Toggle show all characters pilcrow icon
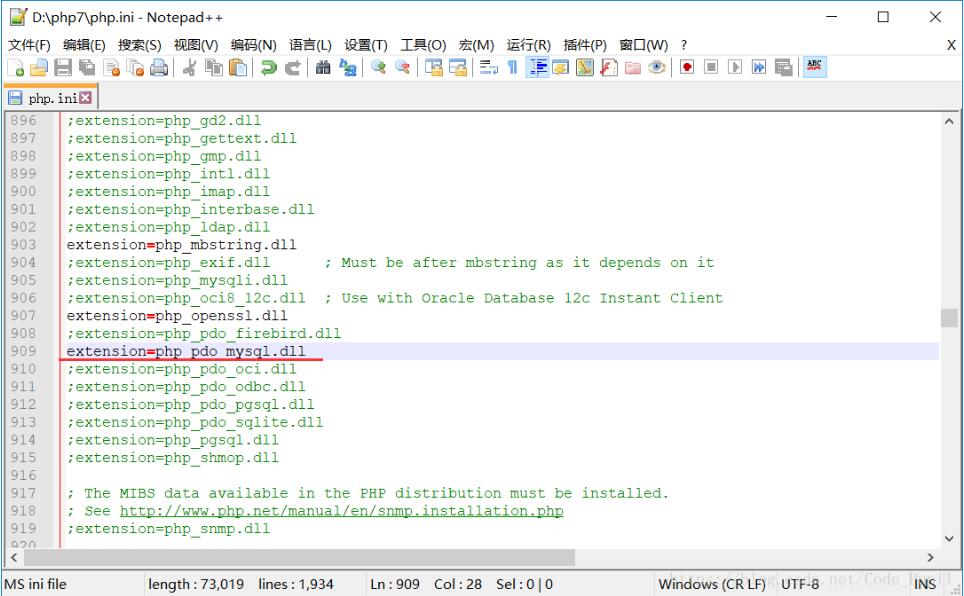 tap(512, 67)
